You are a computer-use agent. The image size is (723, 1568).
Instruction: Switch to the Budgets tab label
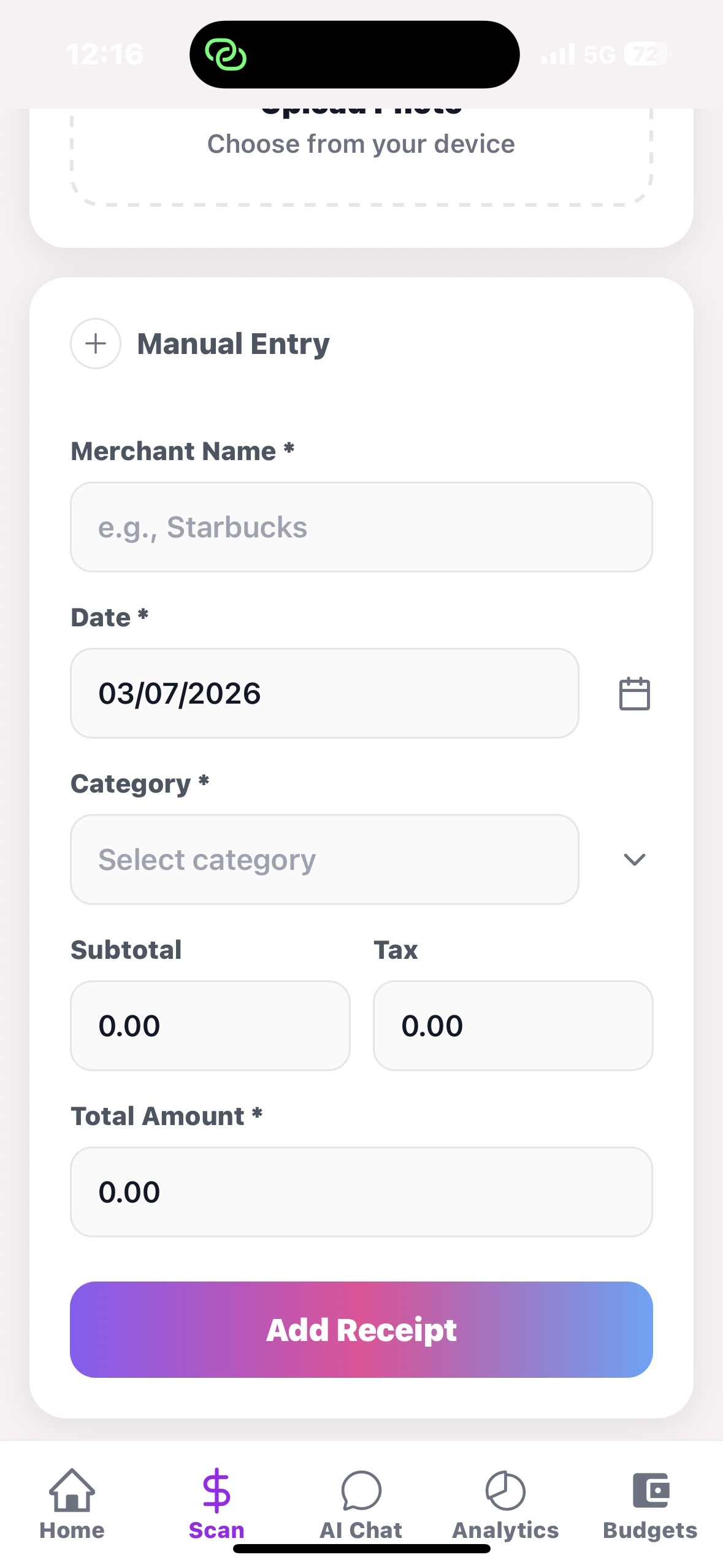650,1530
